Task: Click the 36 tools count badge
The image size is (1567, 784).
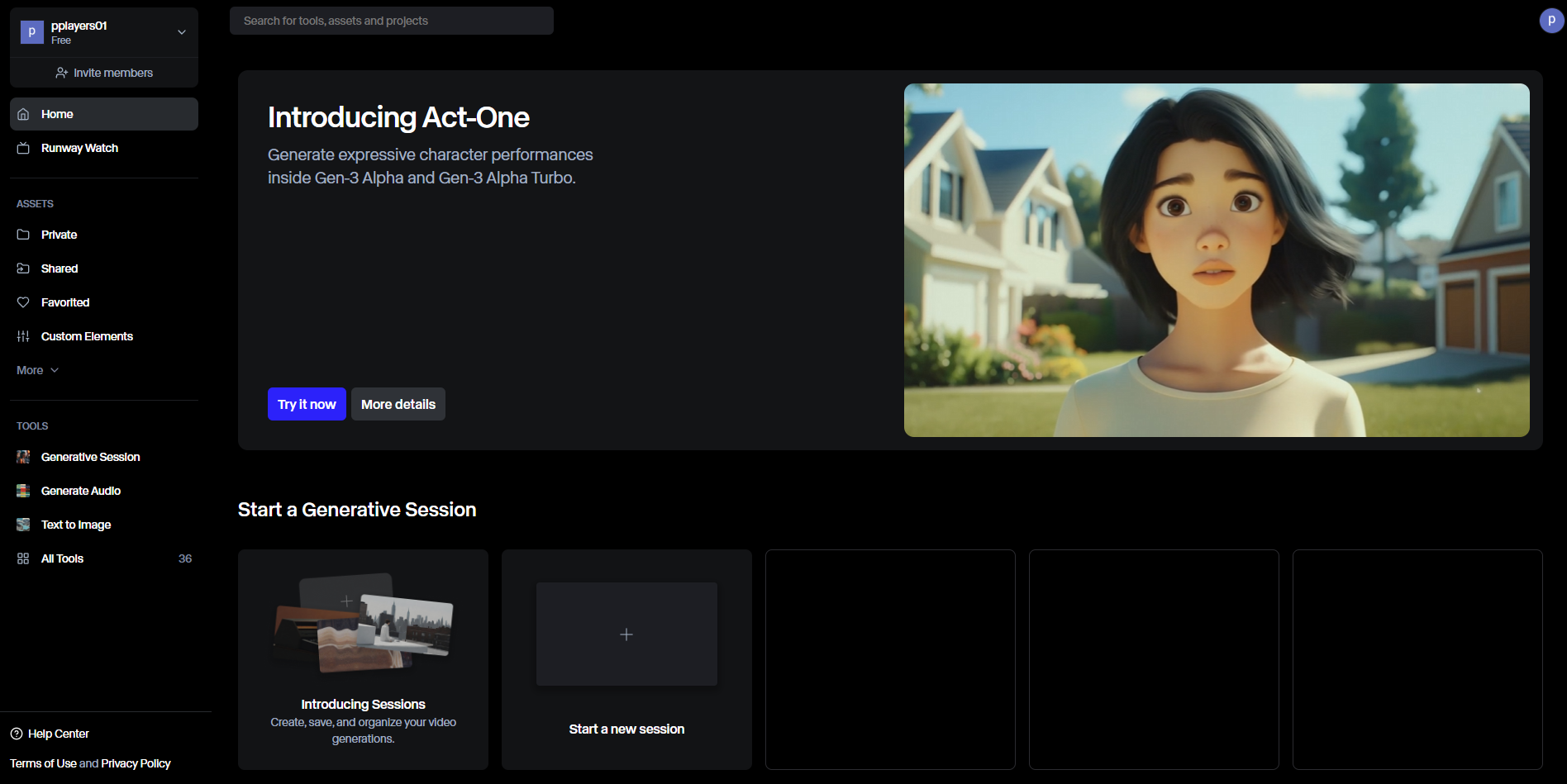Action: click(x=185, y=558)
